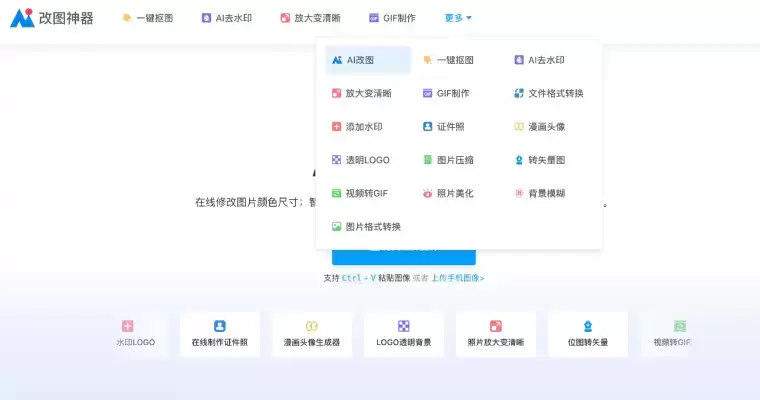Click the 一键抠图 icon in top navigation
The width and height of the screenshot is (760, 400).
coord(127,18)
